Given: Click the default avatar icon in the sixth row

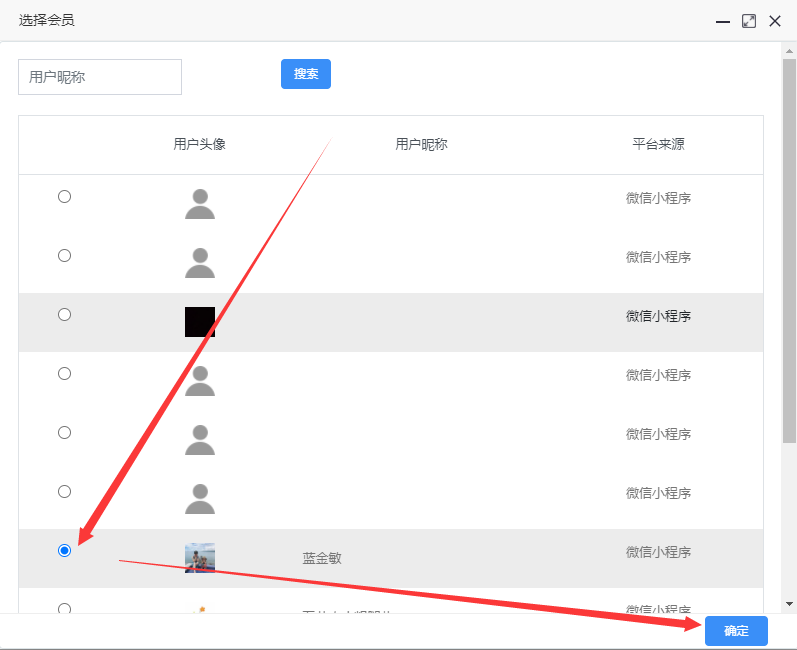Looking at the screenshot, I should tap(200, 499).
